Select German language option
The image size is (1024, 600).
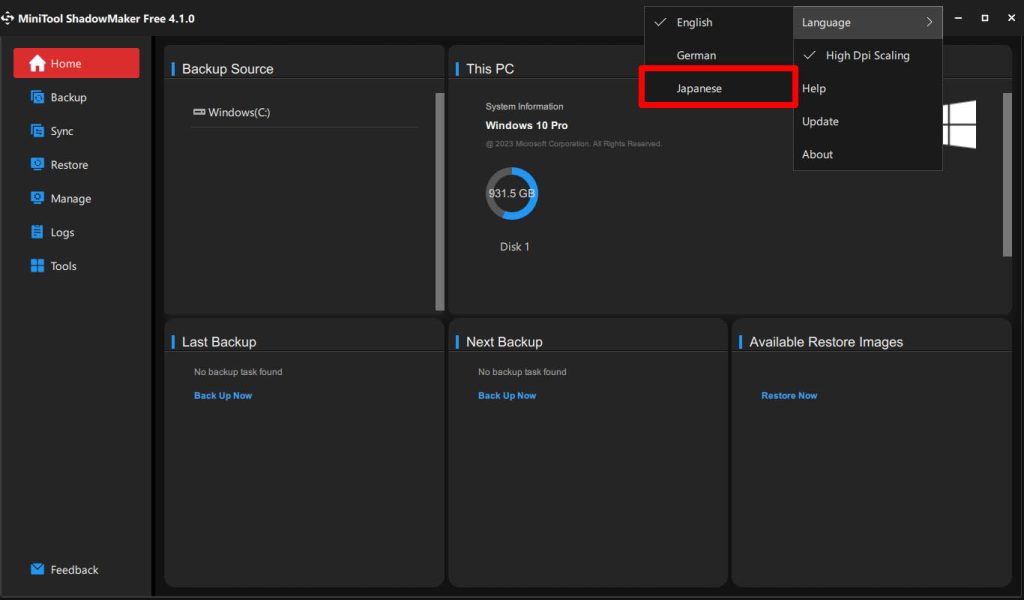(x=718, y=55)
